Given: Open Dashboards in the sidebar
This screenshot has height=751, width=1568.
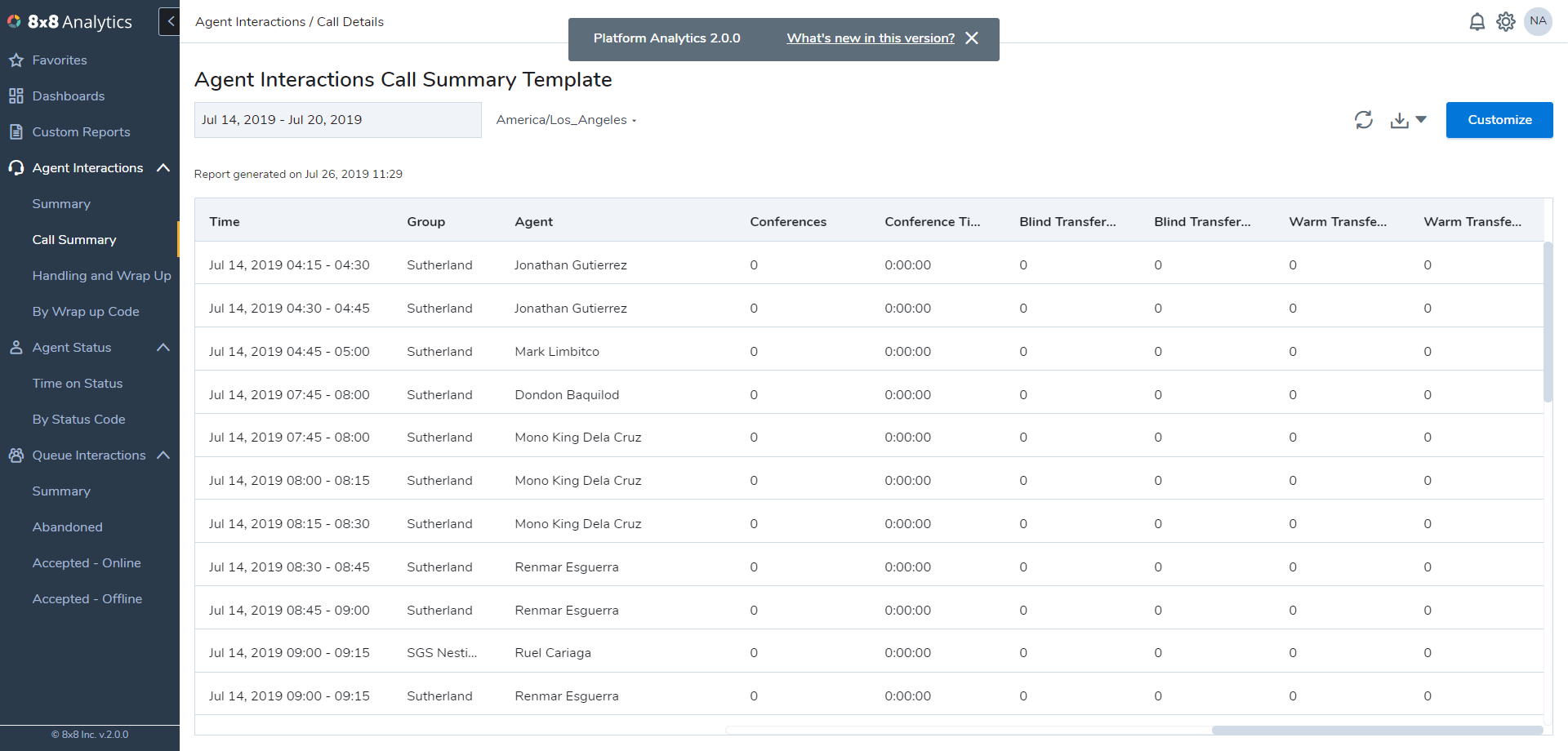Looking at the screenshot, I should click(69, 96).
